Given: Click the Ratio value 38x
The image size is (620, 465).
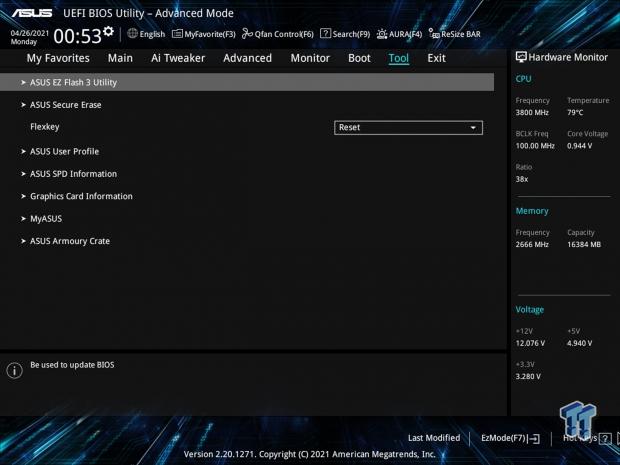Looking at the screenshot, I should click(x=522, y=179).
